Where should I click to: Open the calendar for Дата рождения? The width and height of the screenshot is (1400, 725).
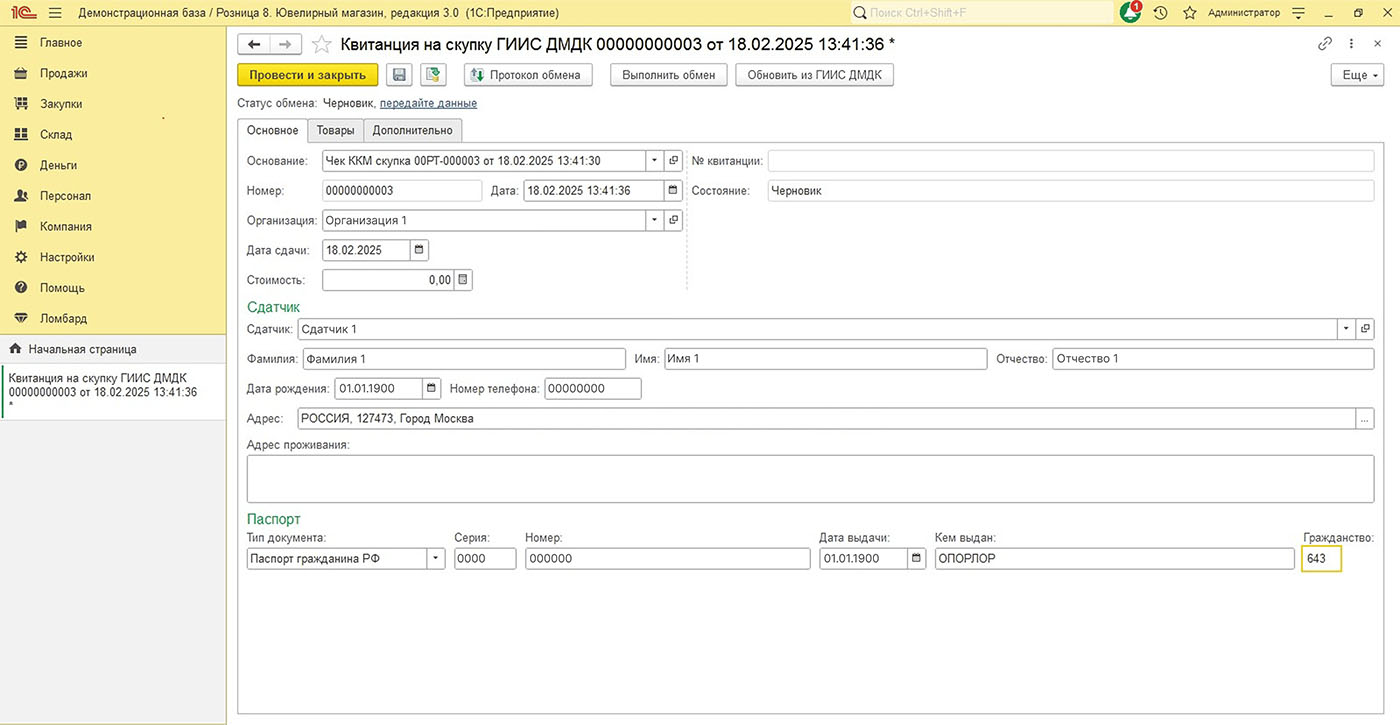point(432,389)
